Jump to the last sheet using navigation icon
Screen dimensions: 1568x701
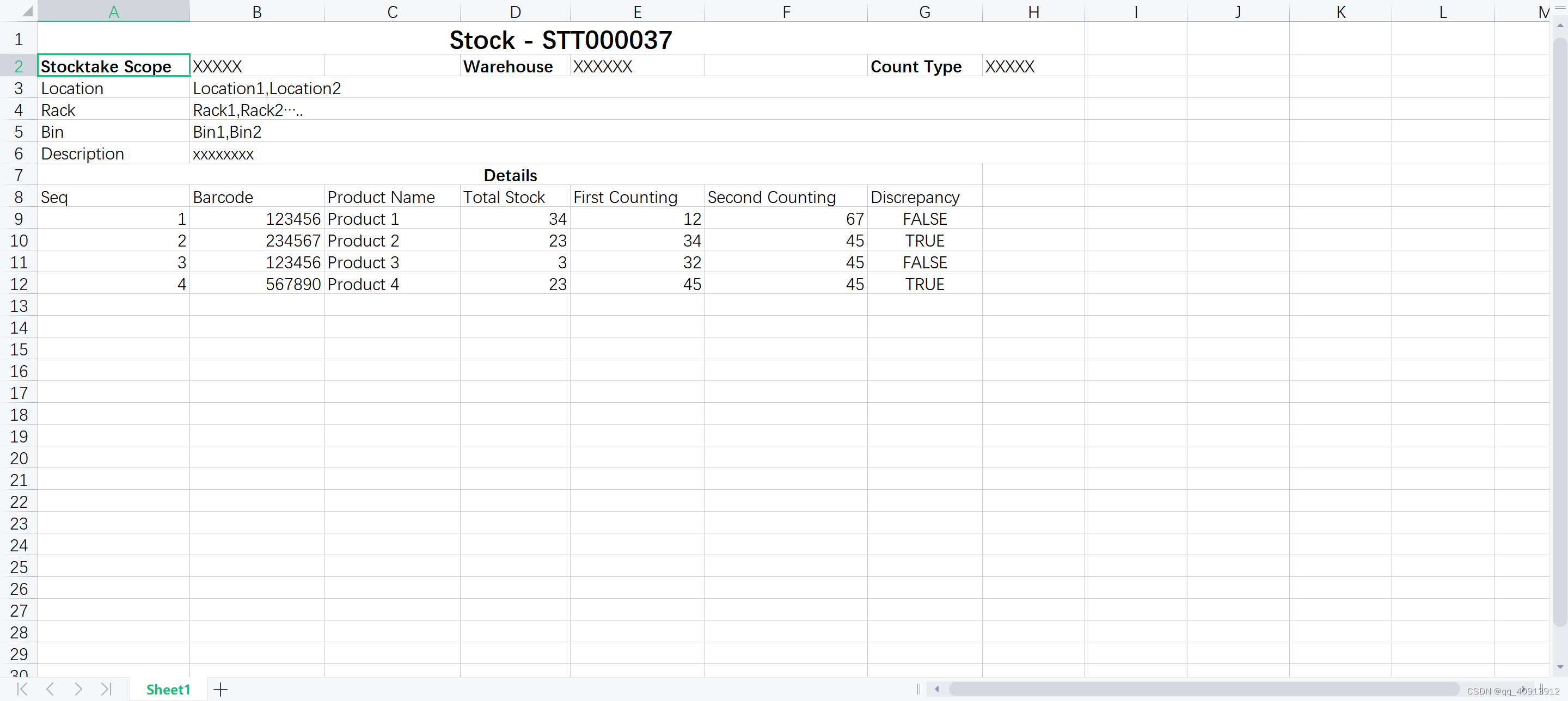pos(107,690)
